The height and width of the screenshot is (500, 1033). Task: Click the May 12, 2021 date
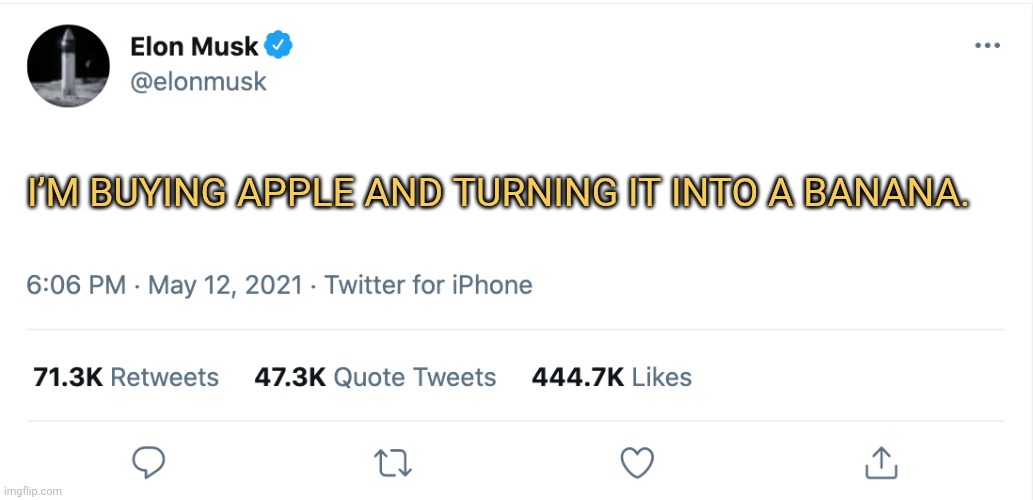(225, 285)
